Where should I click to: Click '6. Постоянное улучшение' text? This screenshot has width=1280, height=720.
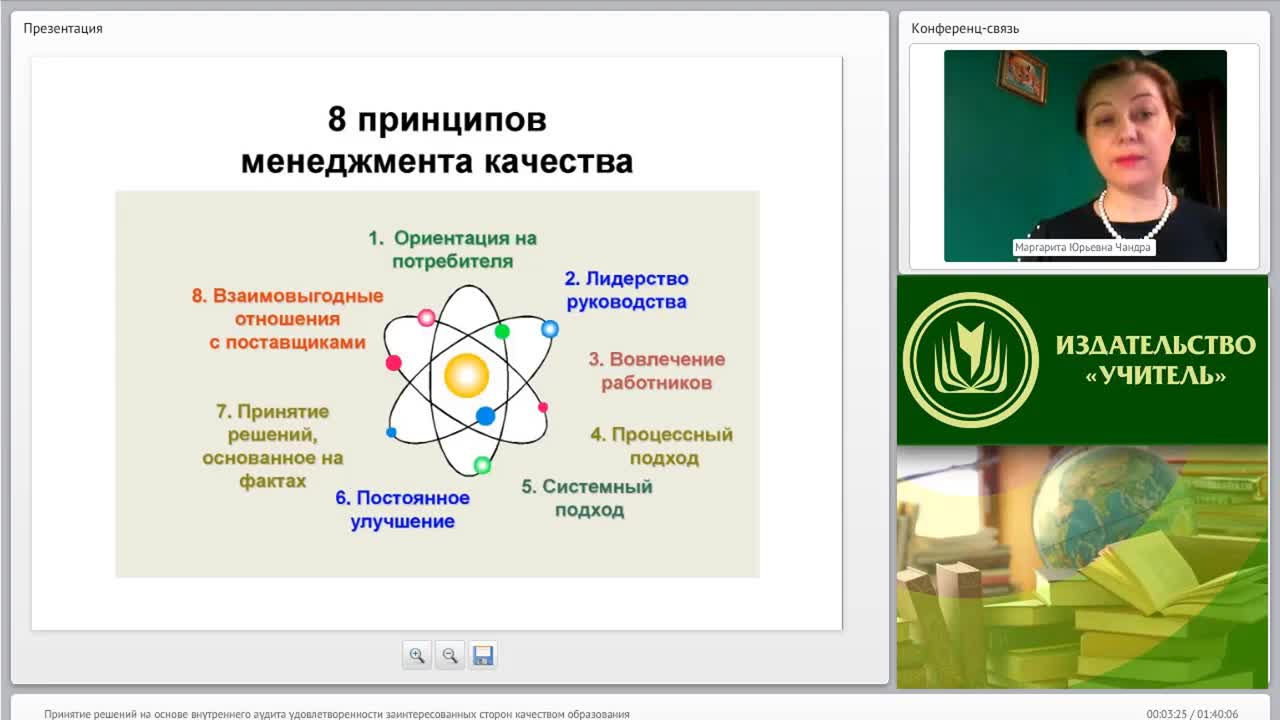click(402, 509)
